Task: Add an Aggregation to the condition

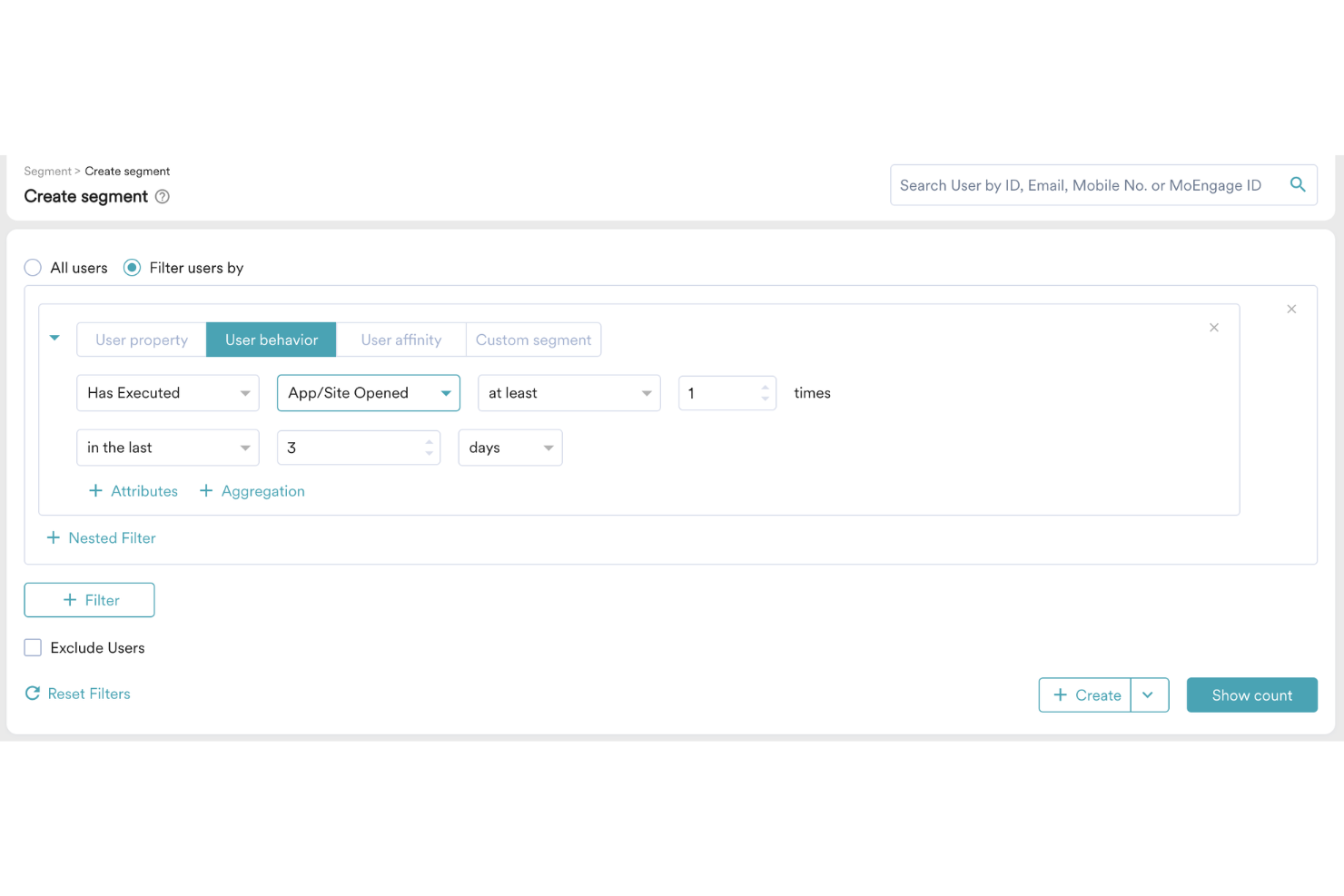Action: pyautogui.click(x=252, y=491)
